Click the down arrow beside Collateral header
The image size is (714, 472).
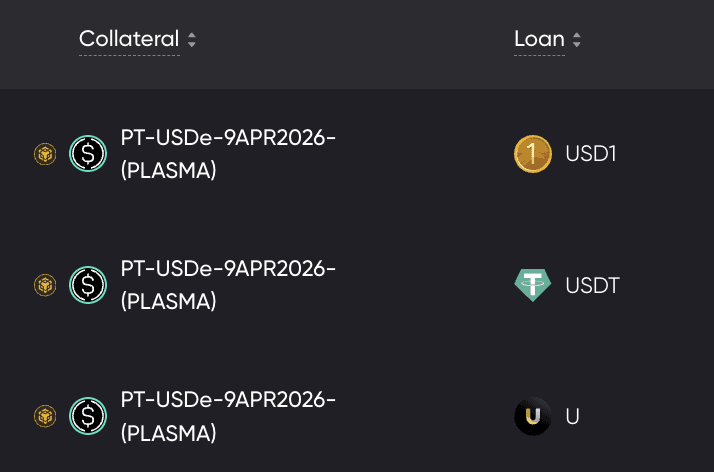click(x=192, y=45)
